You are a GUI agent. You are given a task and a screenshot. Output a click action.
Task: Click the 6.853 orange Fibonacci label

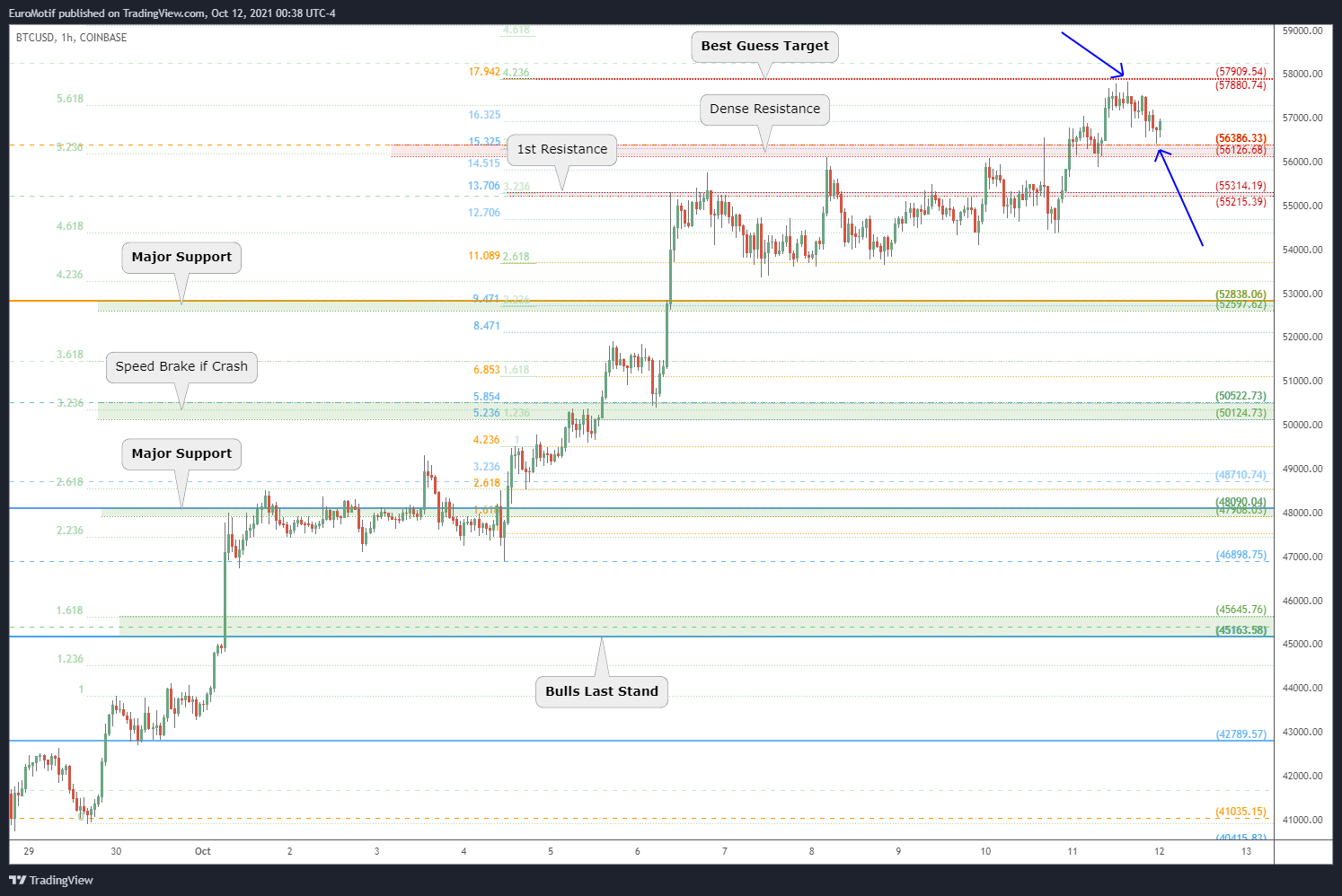point(487,370)
